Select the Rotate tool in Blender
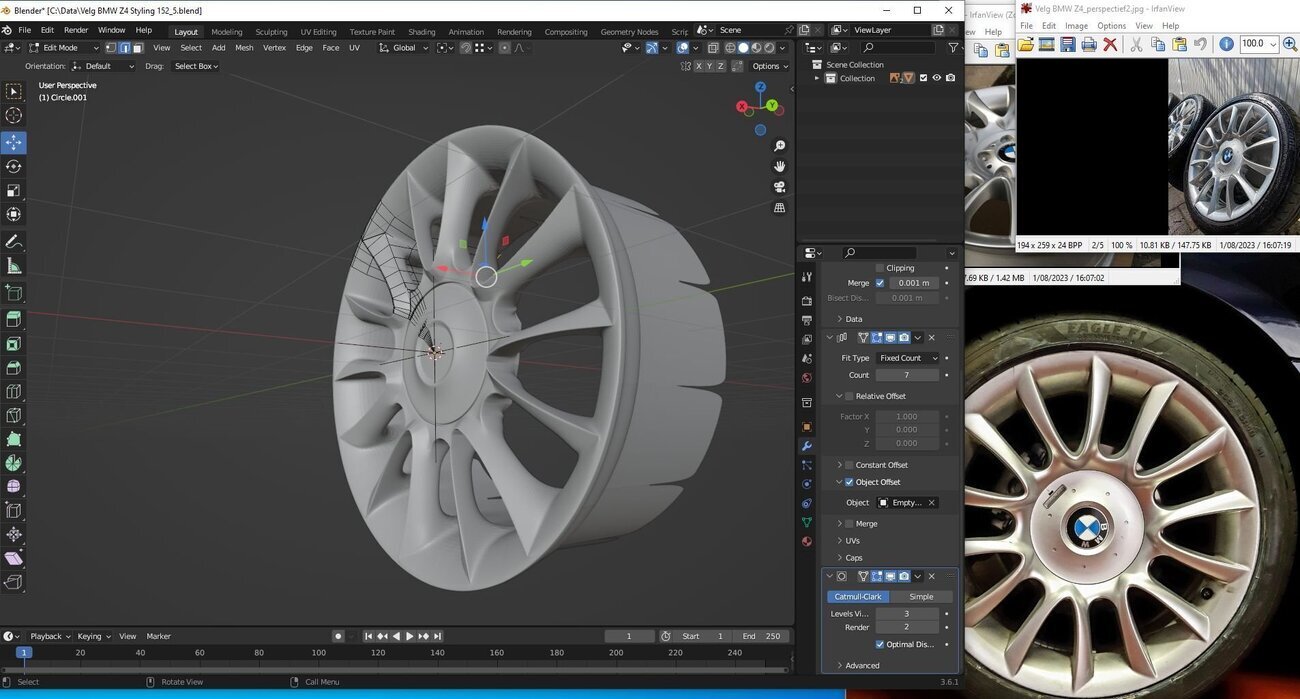 coord(14,167)
